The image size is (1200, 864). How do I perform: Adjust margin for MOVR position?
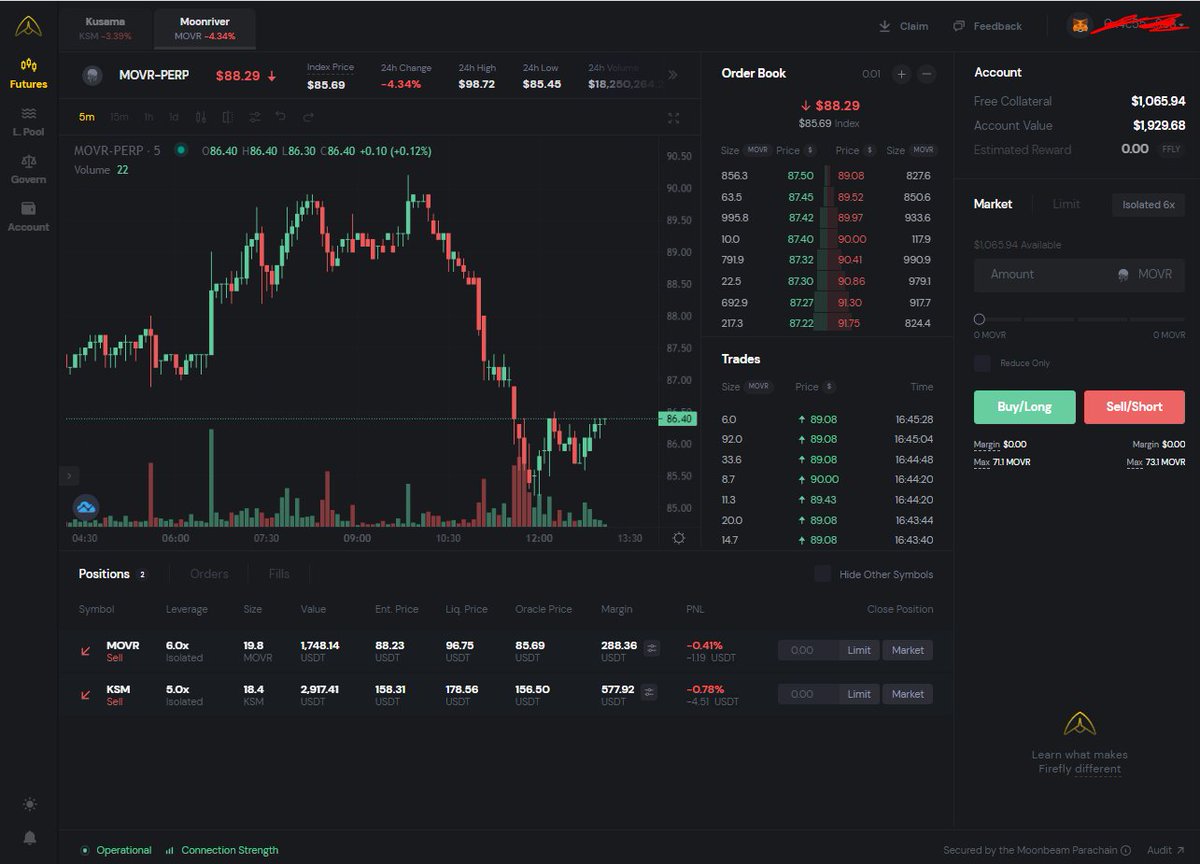point(652,648)
